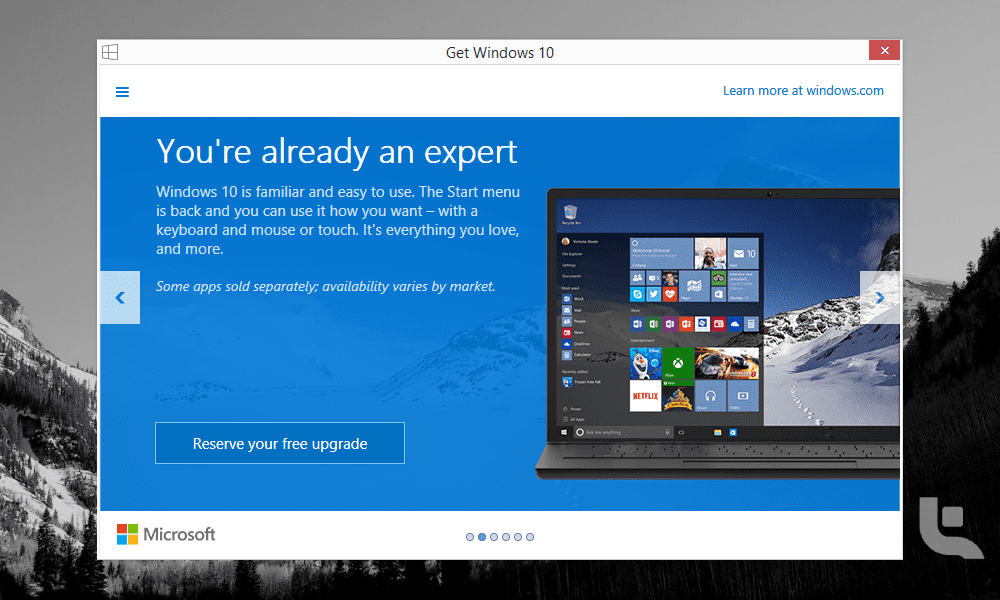Click the Microsoft logo at bottom left
This screenshot has width=1000, height=600.
coord(166,534)
